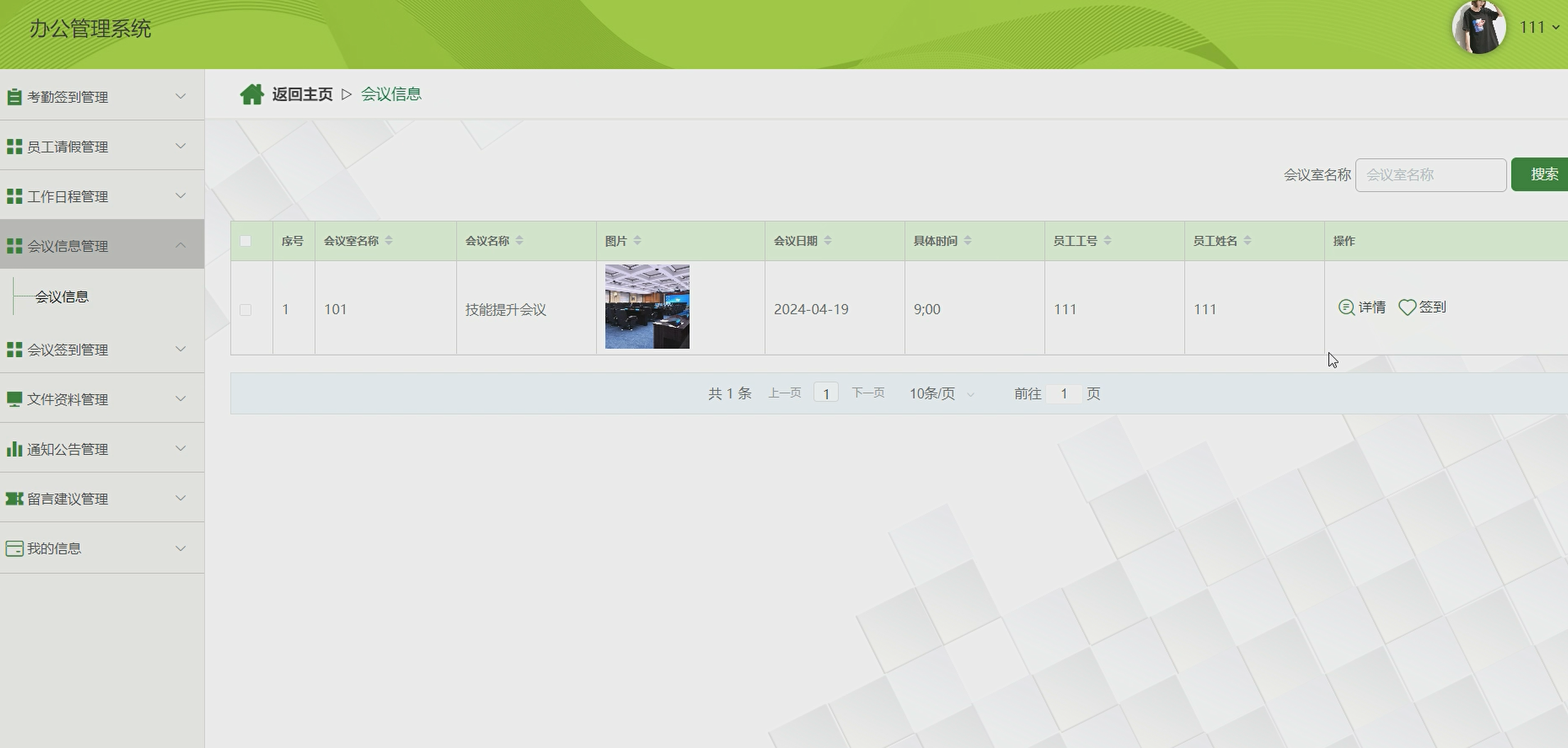The height and width of the screenshot is (748, 1568).
Task: Click the 签到 heart icon in row 1
Action: tap(1407, 307)
